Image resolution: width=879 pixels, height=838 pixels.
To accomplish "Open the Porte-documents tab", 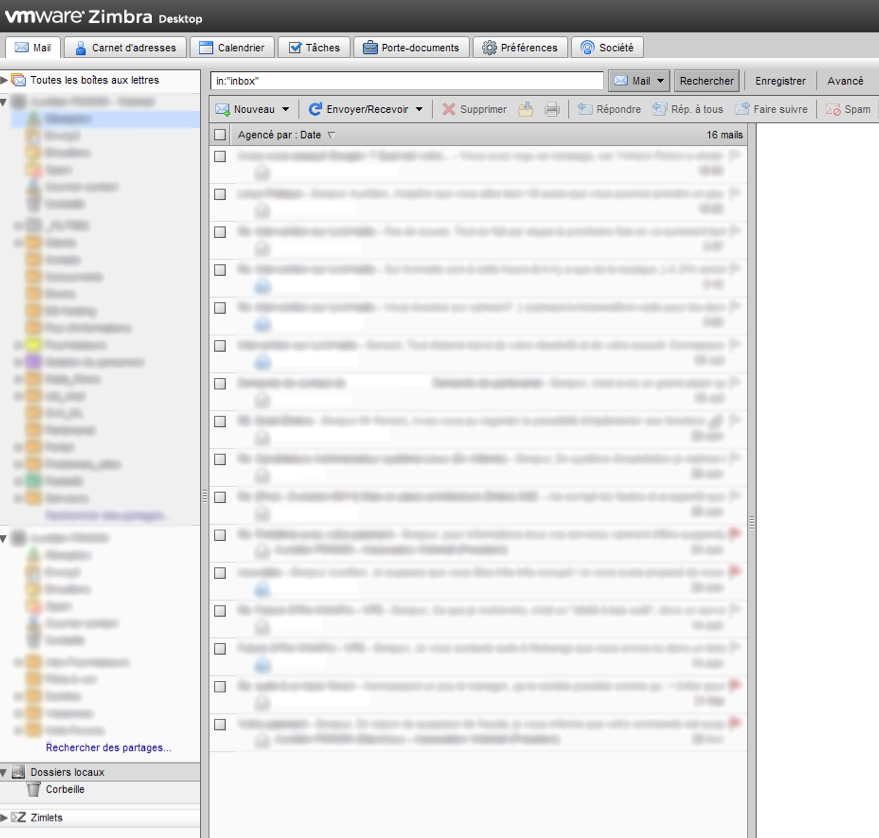I will [x=411, y=48].
